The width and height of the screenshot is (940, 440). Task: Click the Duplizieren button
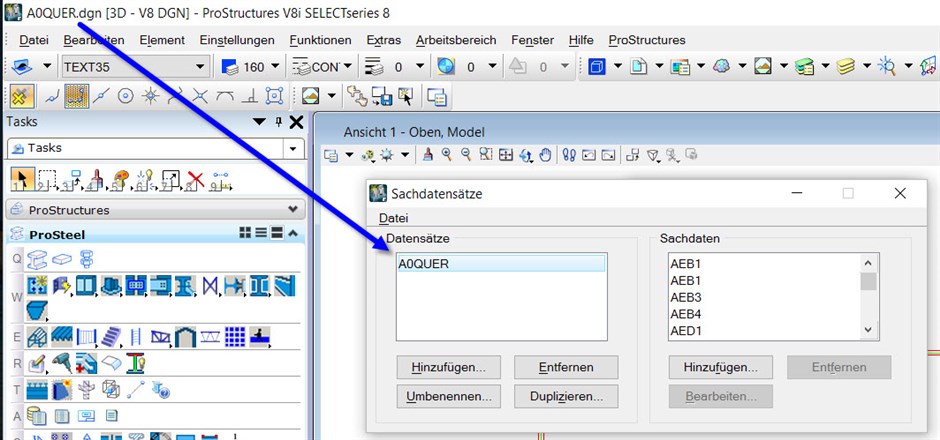coord(566,396)
